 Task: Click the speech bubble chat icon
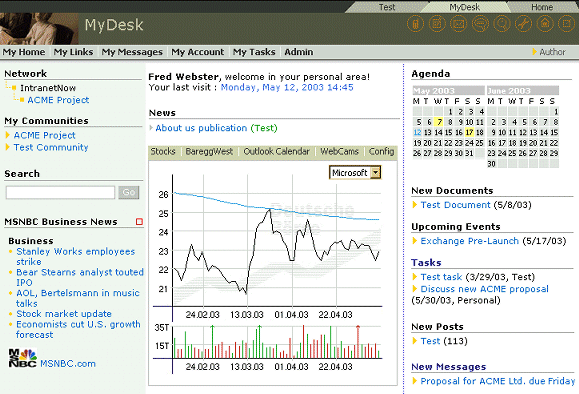point(480,24)
